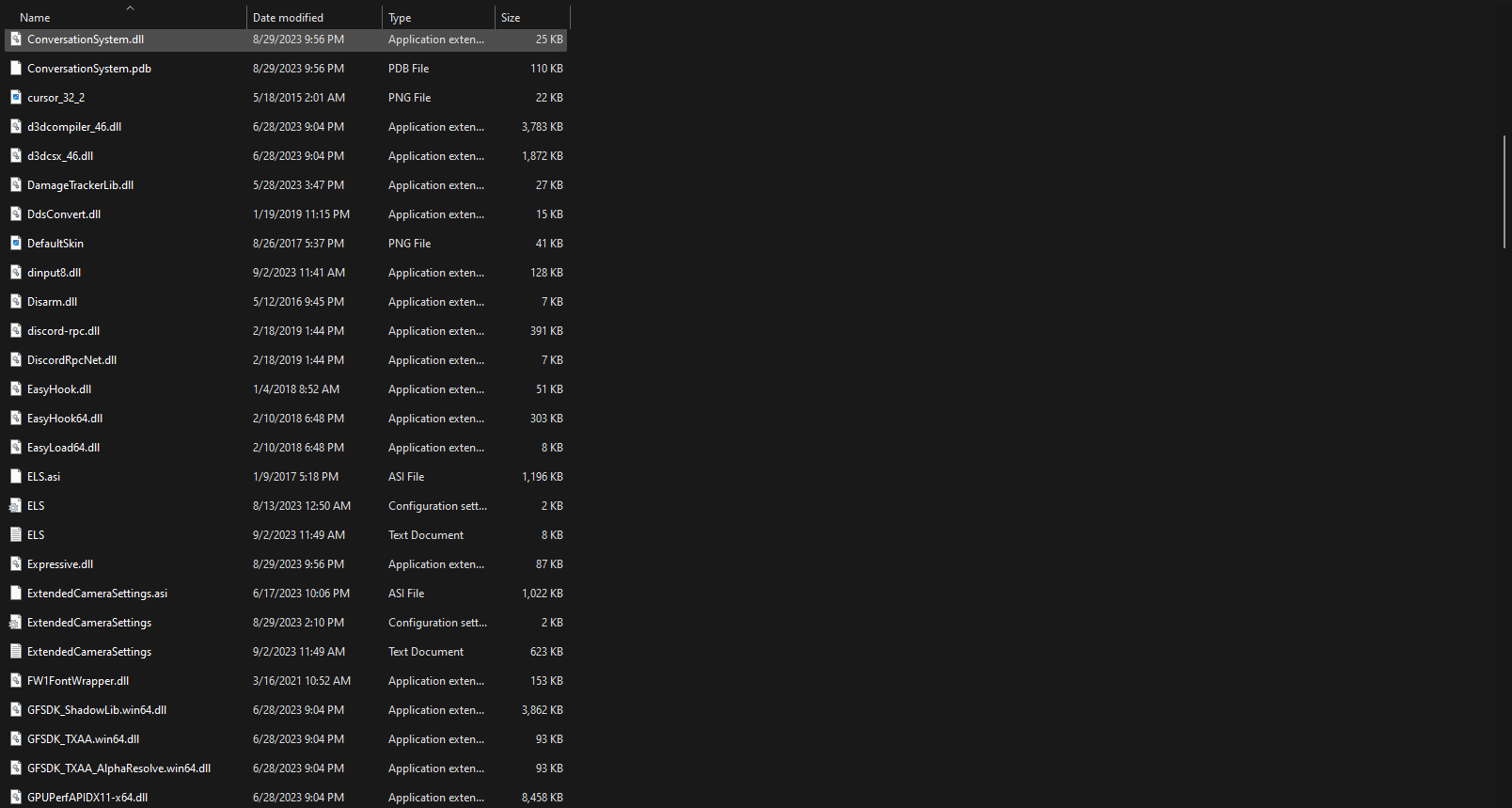Click the cursor_32_2 PNG file icon
Screen dimensions: 1512x808
[x=16, y=98]
